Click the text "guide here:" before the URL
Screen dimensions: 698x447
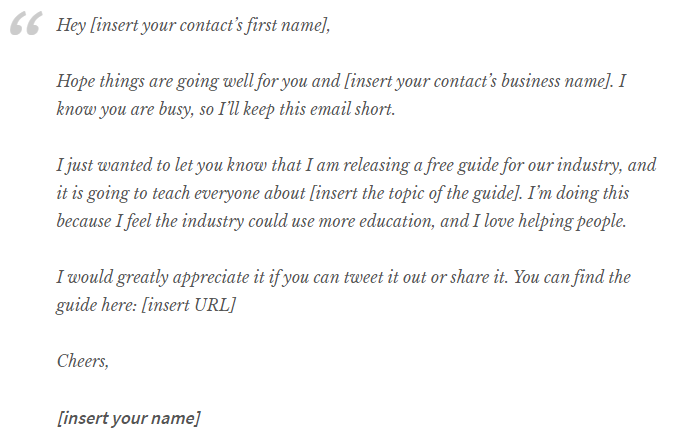96,305
